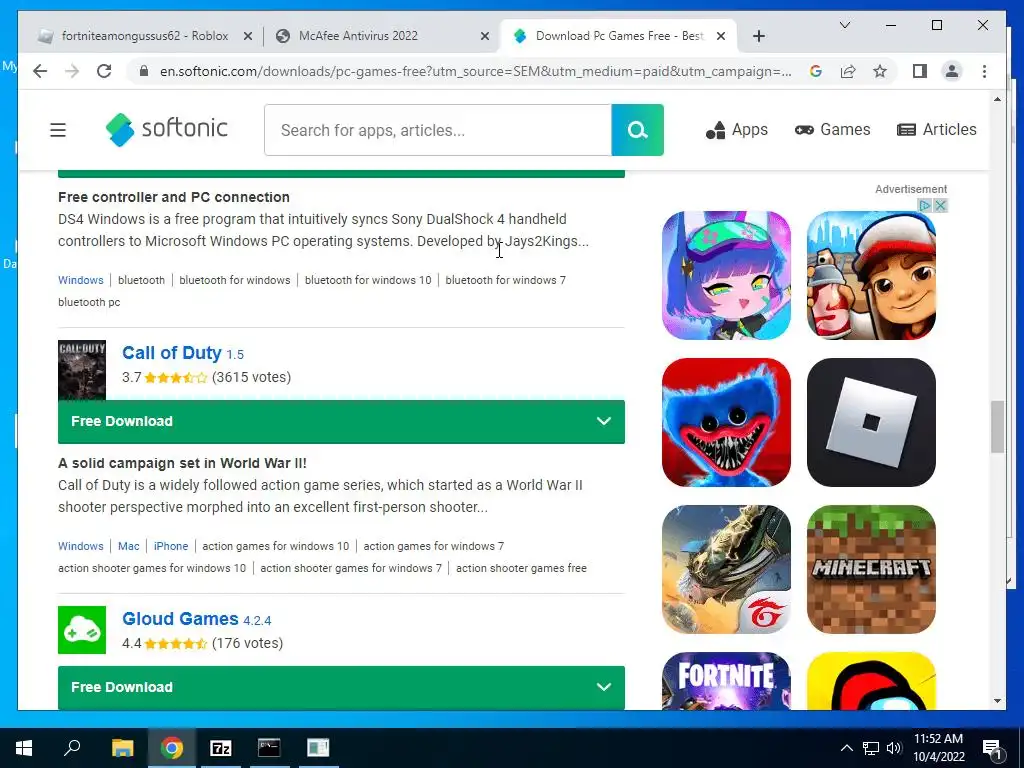Open 7-Zip from the taskbar
1024x768 pixels.
pos(221,748)
